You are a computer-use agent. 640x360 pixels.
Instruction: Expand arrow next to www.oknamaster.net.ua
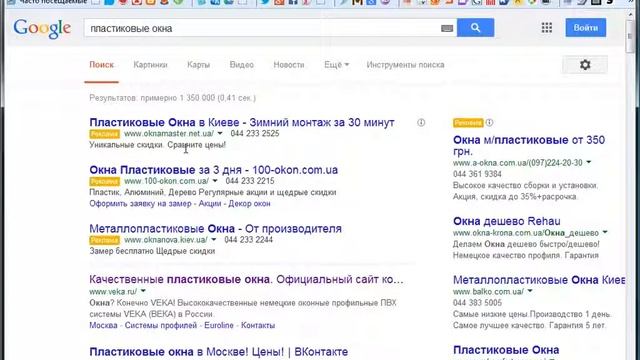(x=220, y=133)
